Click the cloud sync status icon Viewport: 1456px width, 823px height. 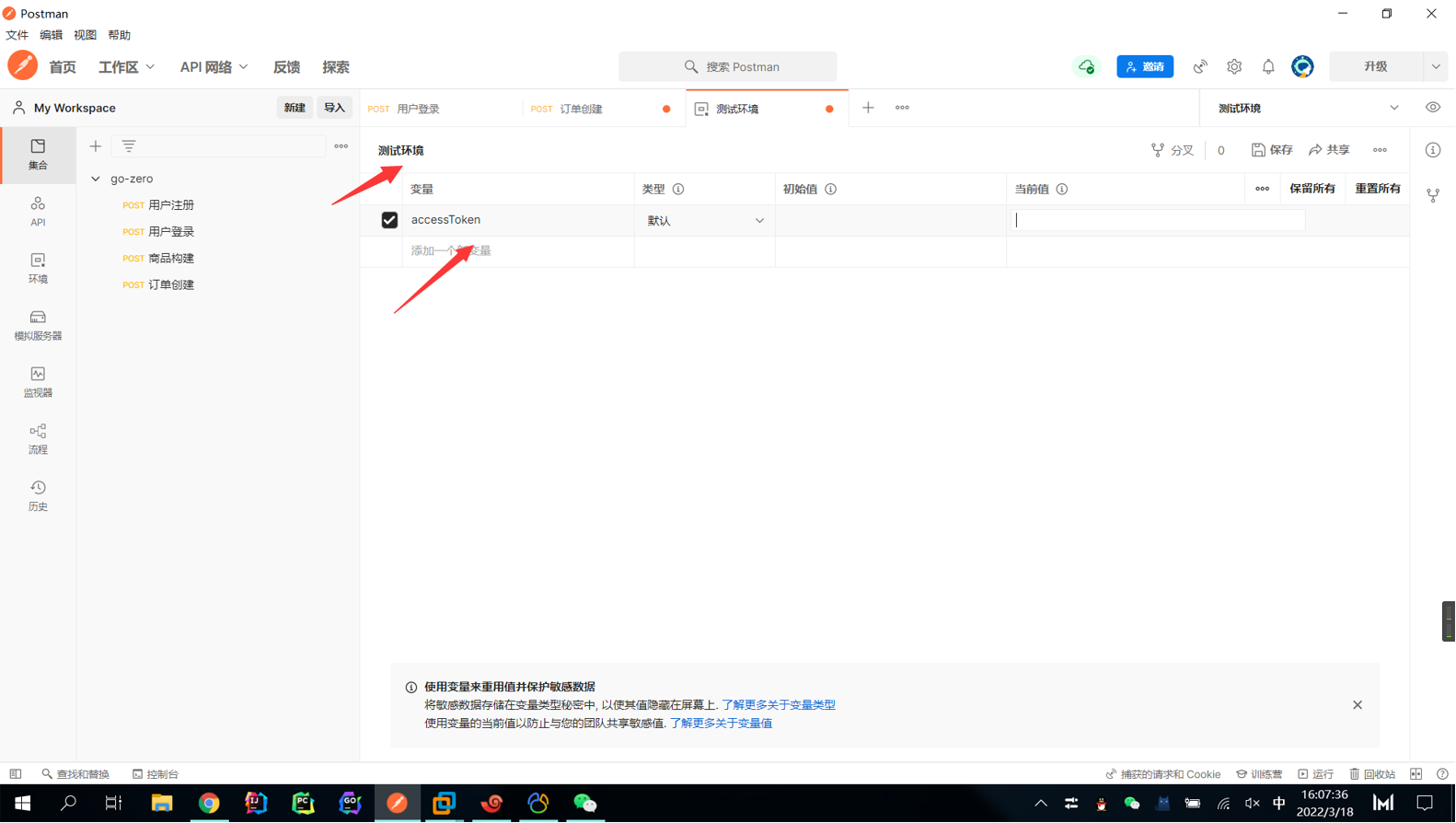1087,66
